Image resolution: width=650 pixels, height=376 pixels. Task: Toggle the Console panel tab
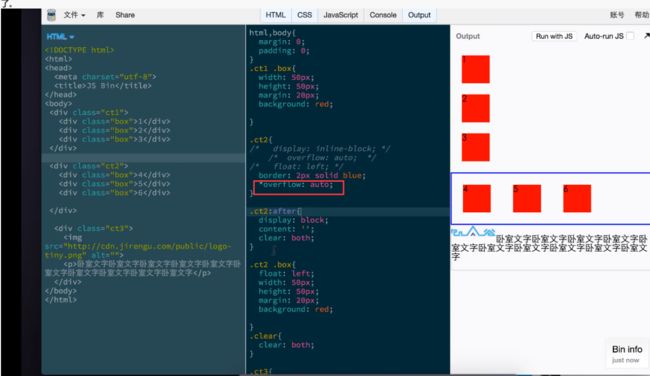(x=383, y=15)
